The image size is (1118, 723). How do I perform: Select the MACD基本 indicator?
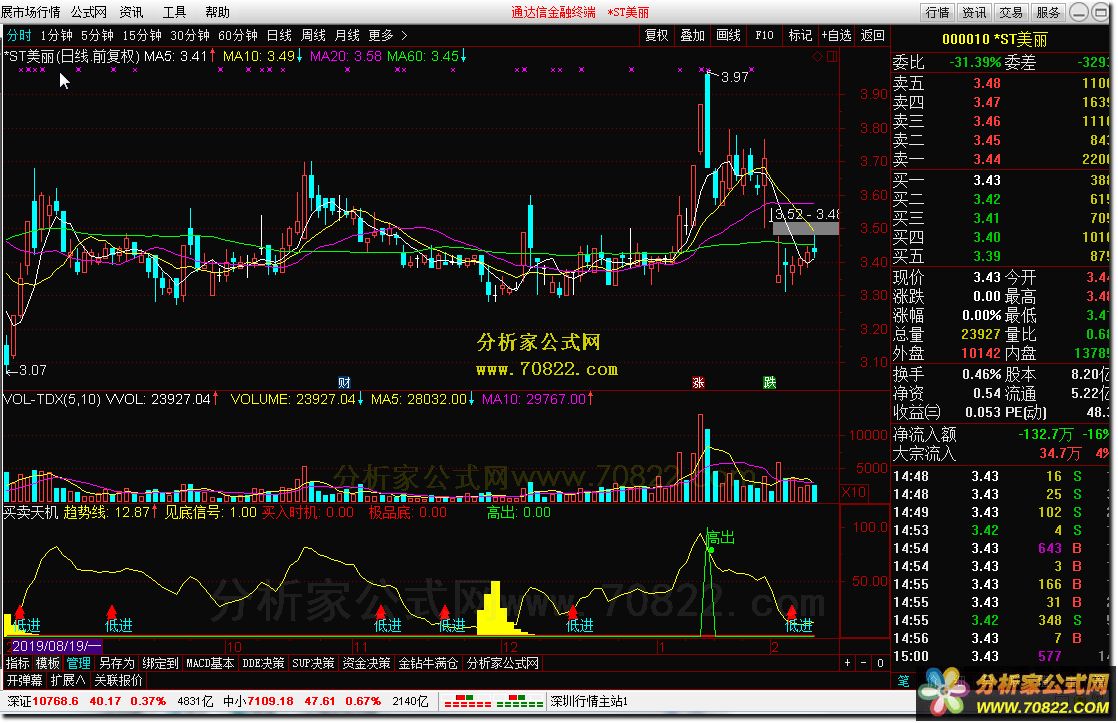point(210,663)
